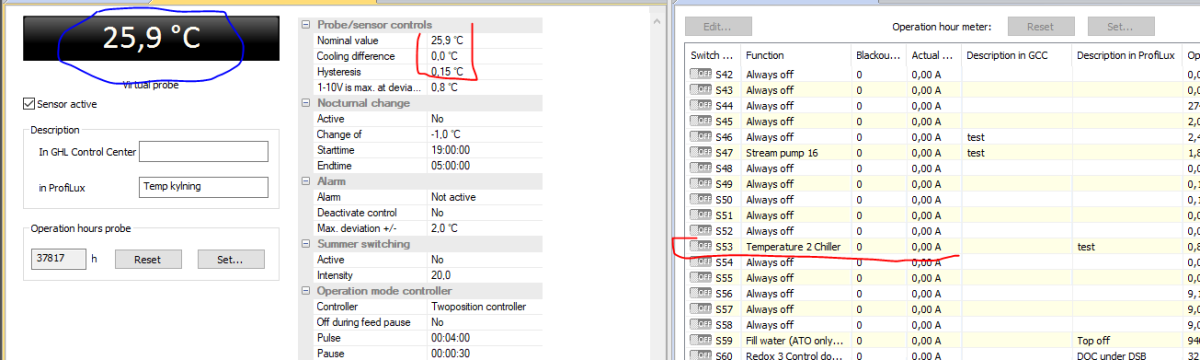The width and height of the screenshot is (1200, 360).
Task: Collapse the Operation mode controller section
Action: click(x=307, y=291)
